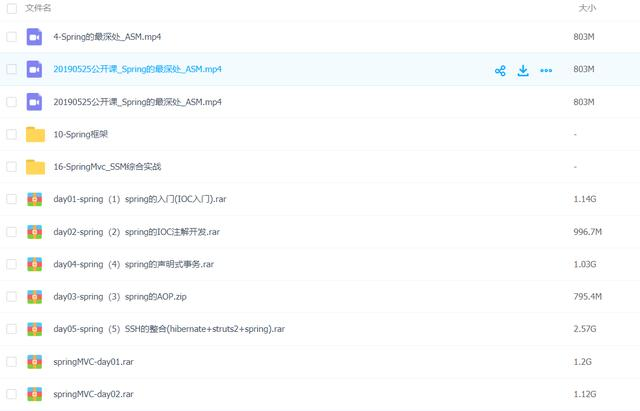Check the box for 4-Spring的最深处_ASM.mp4
This screenshot has height=411, width=640.
point(12,37)
